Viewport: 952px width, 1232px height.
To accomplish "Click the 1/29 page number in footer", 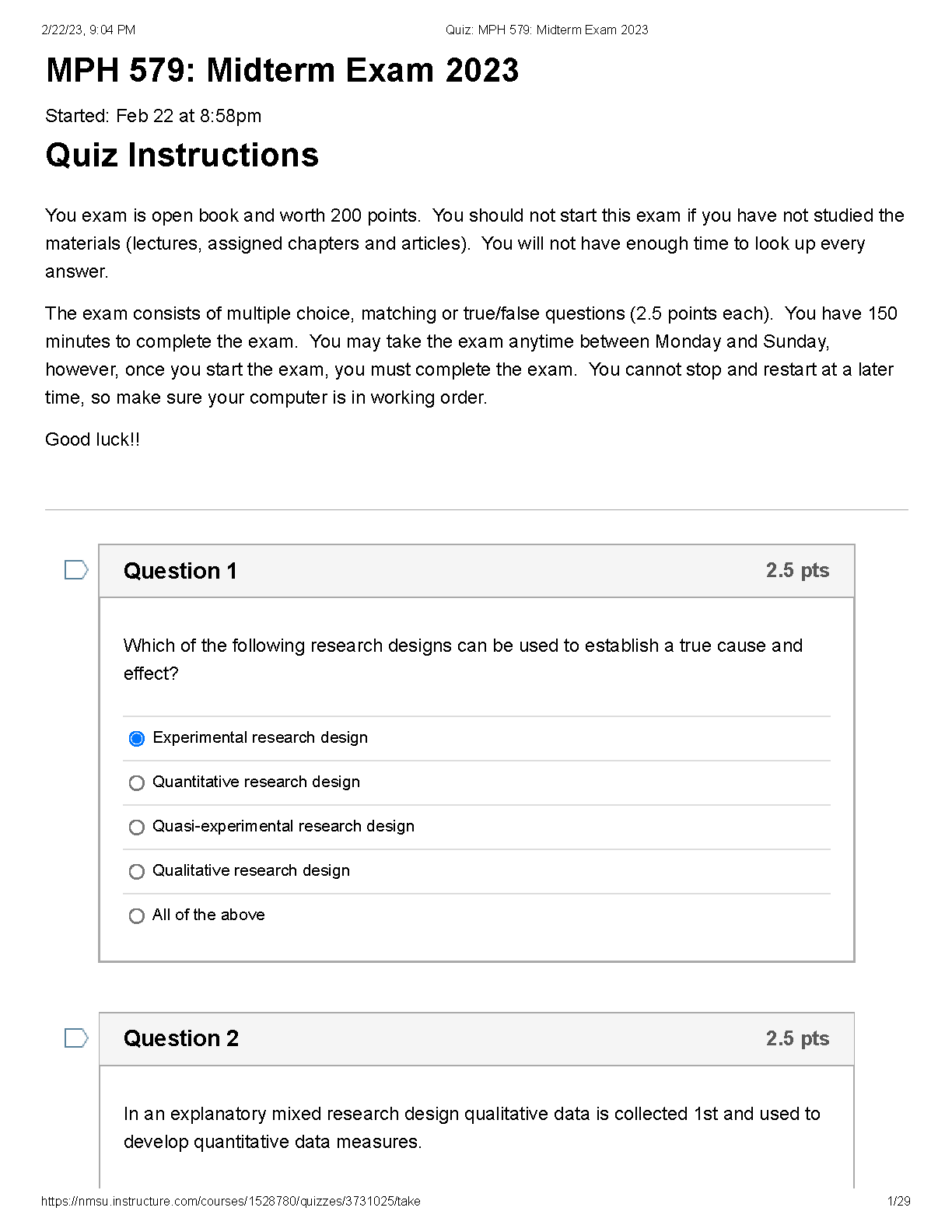I will 898,1201.
